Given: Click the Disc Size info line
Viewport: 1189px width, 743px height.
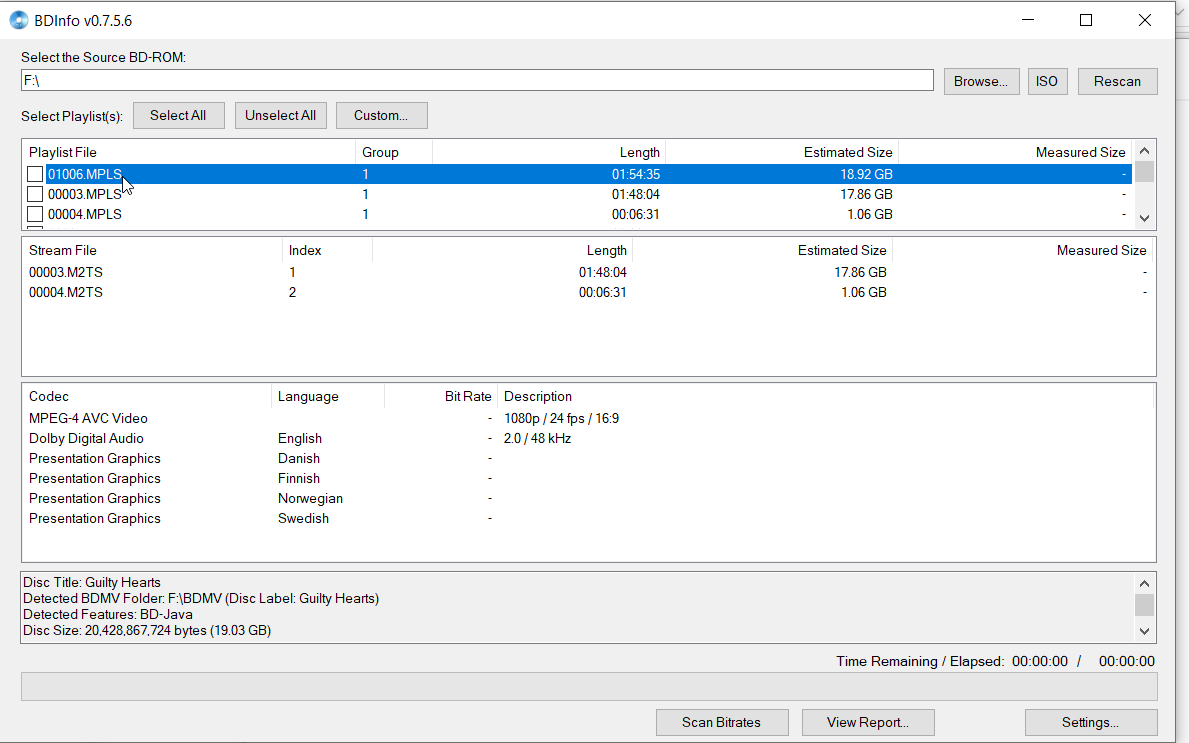Looking at the screenshot, I should click(x=147, y=631).
